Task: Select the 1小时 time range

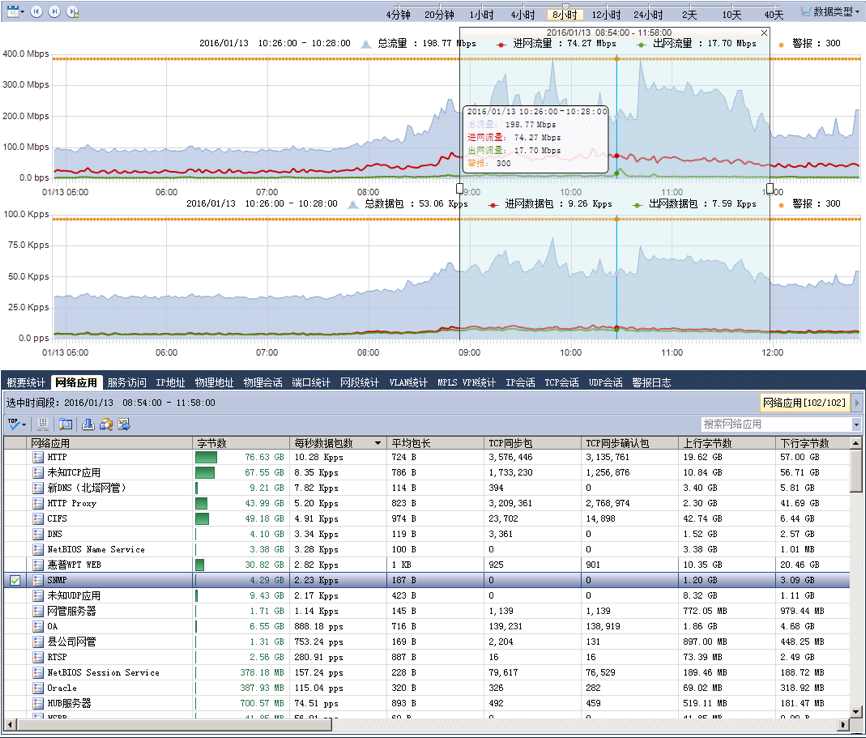Action: 481,15
